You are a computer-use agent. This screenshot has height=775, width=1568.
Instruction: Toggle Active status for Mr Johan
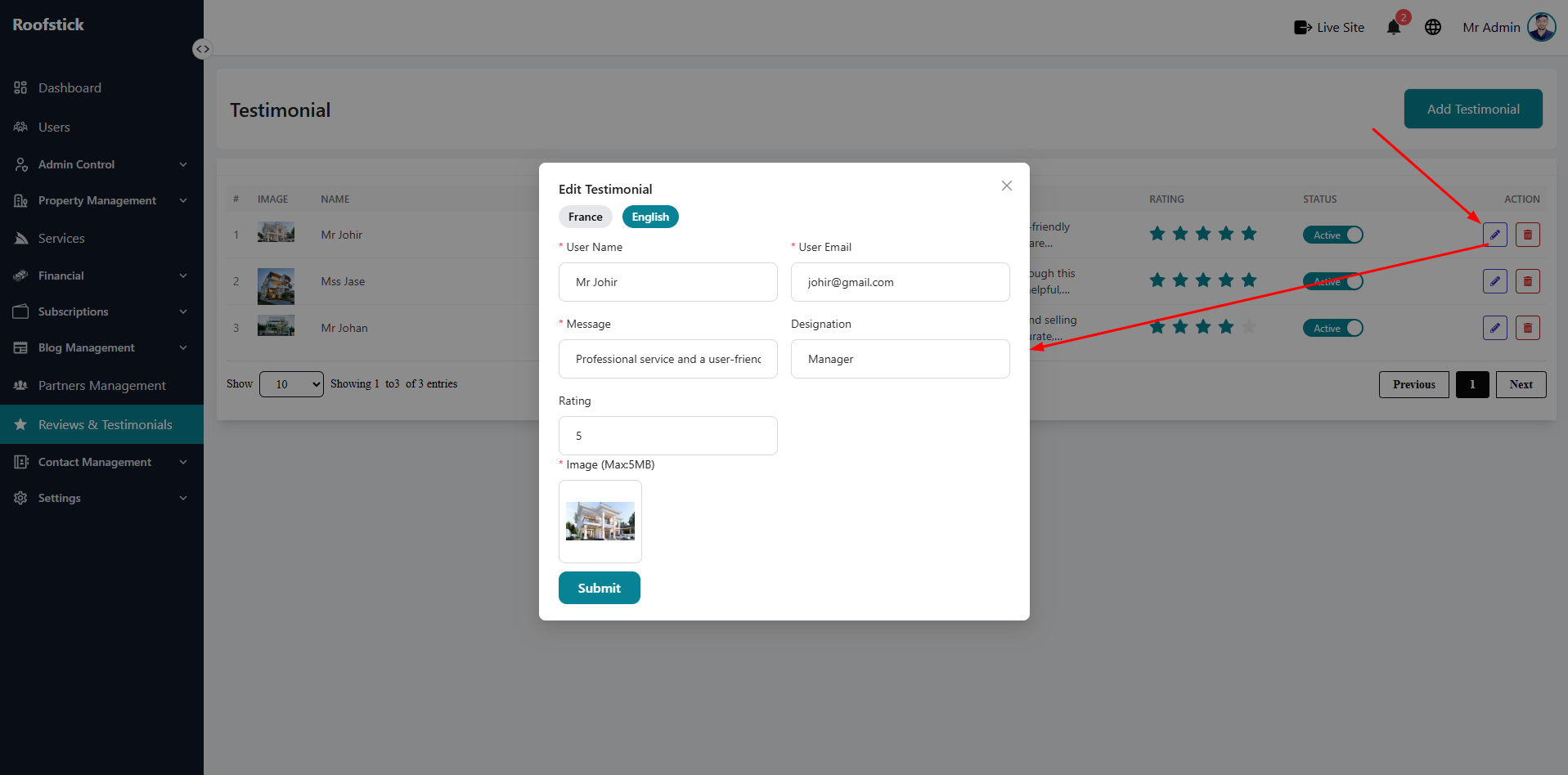(1333, 328)
